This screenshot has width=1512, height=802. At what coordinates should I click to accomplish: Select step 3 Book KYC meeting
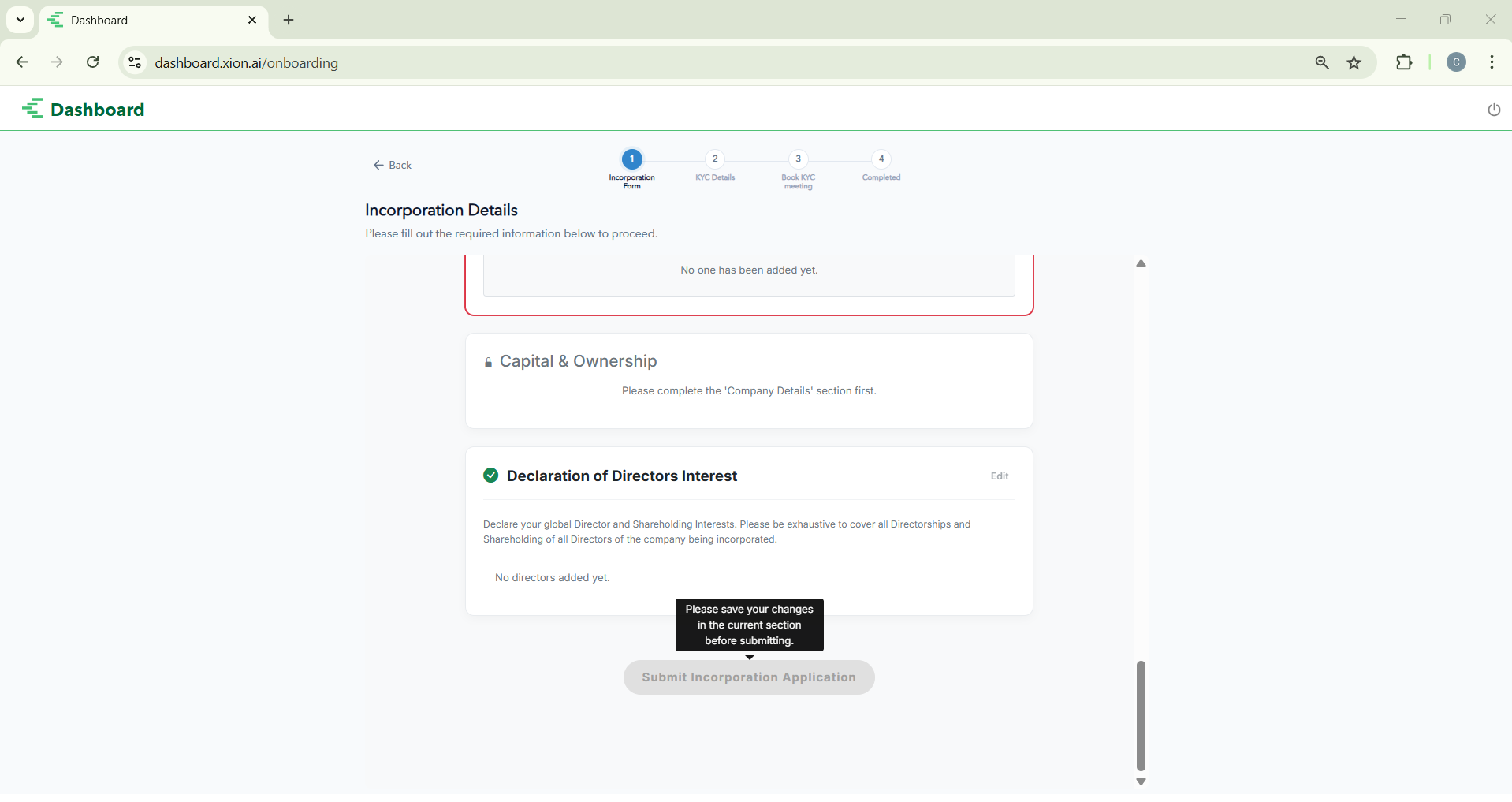click(798, 159)
